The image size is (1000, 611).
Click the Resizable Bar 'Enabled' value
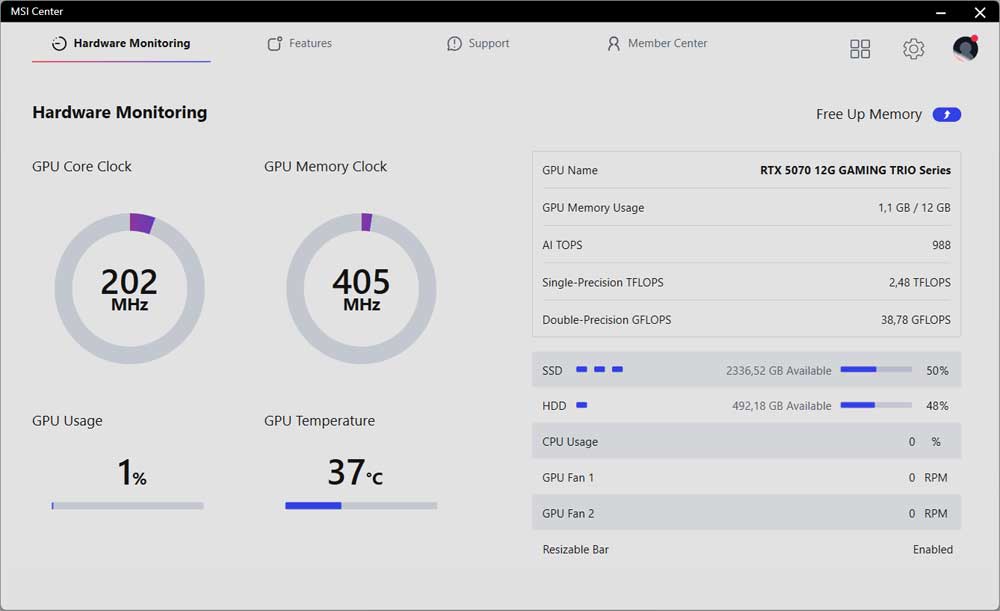click(x=932, y=549)
